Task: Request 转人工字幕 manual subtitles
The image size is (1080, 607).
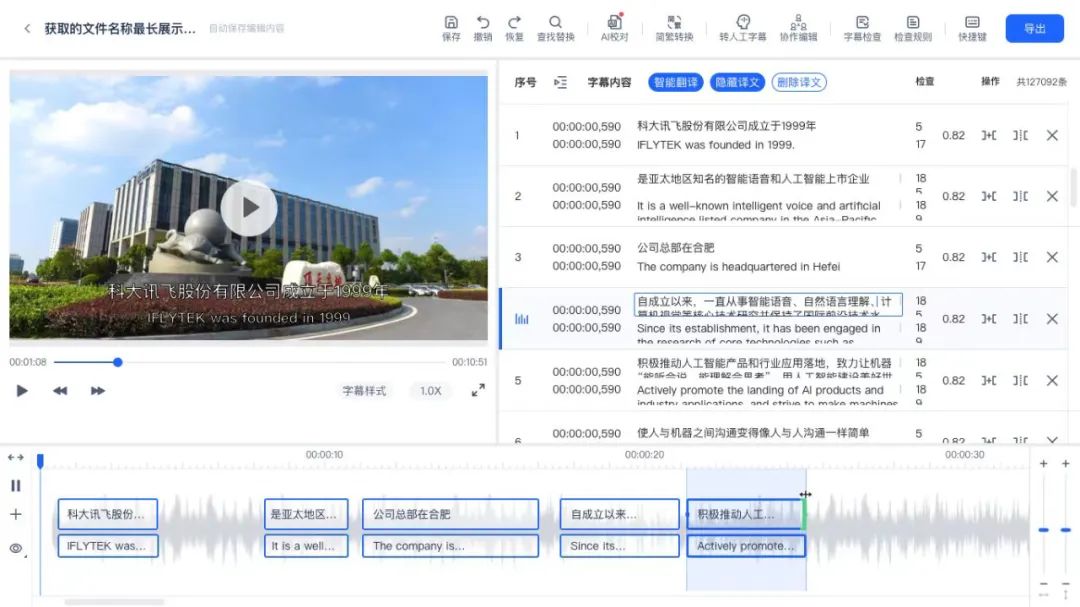Action: click(x=742, y=28)
